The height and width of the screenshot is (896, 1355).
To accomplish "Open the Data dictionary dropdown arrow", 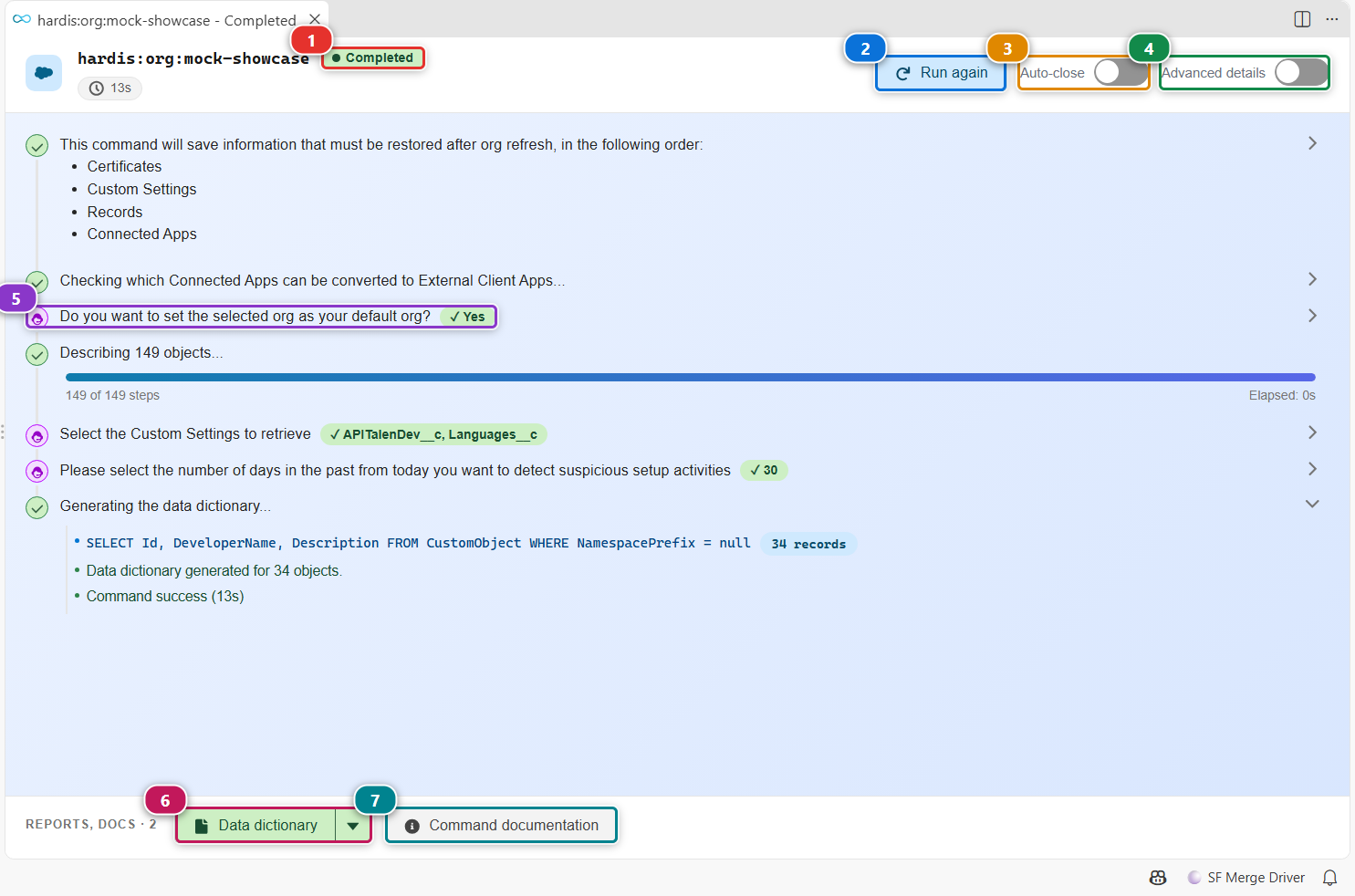I will pos(353,826).
